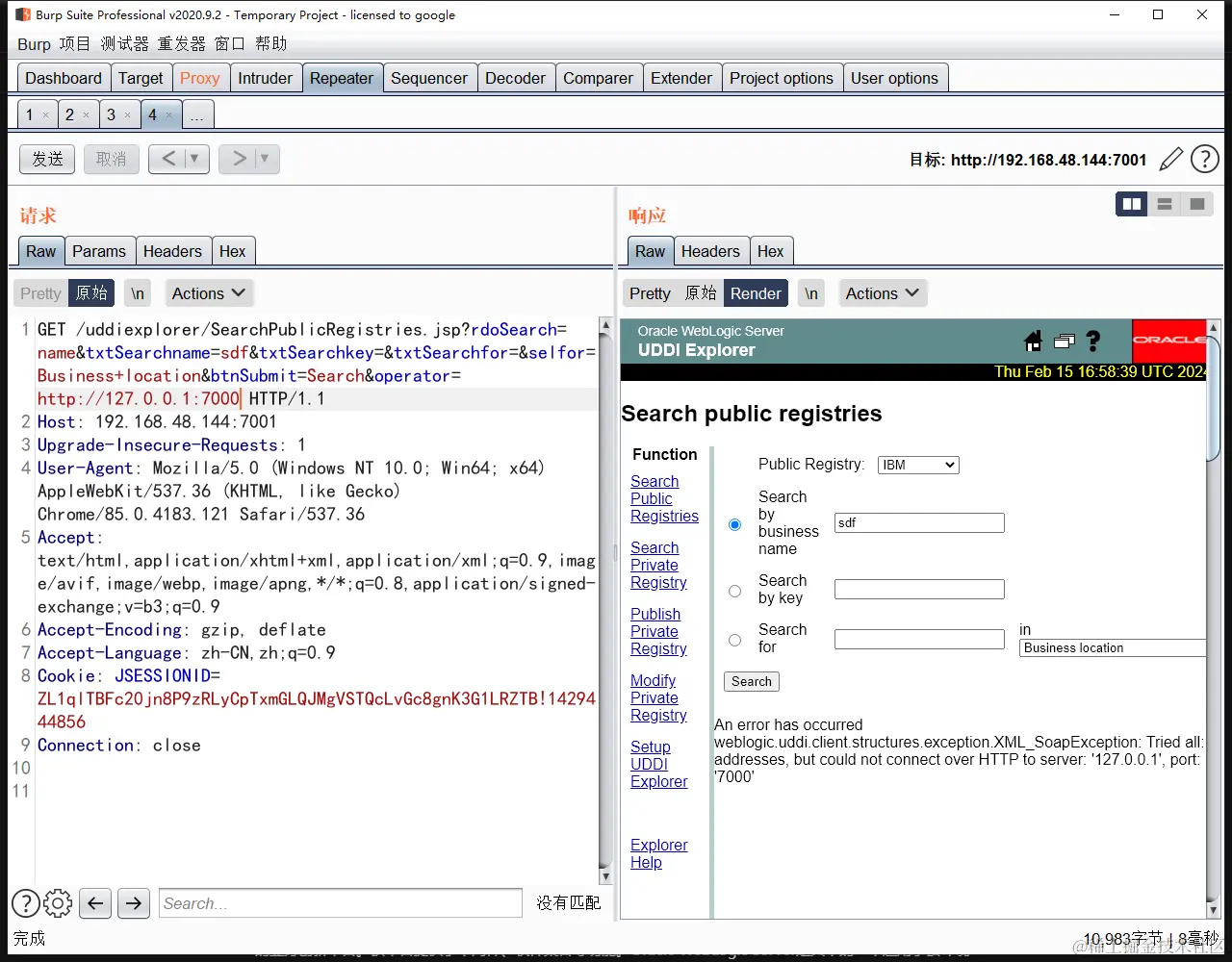
Task: Switch to the Dashboard tab
Action: [x=64, y=78]
